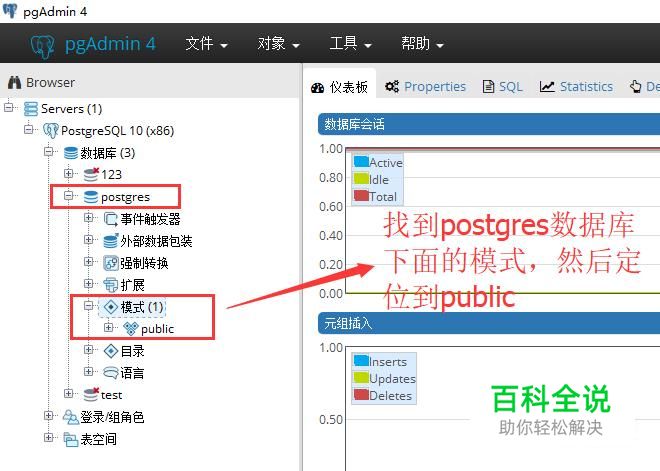Expand the 语言 node
This screenshot has width=660, height=471.
(88, 371)
